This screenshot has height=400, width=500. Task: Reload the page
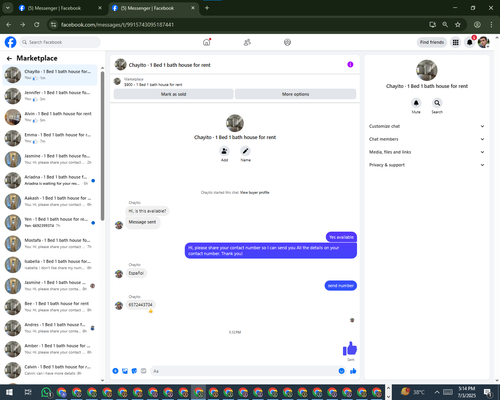point(37,25)
